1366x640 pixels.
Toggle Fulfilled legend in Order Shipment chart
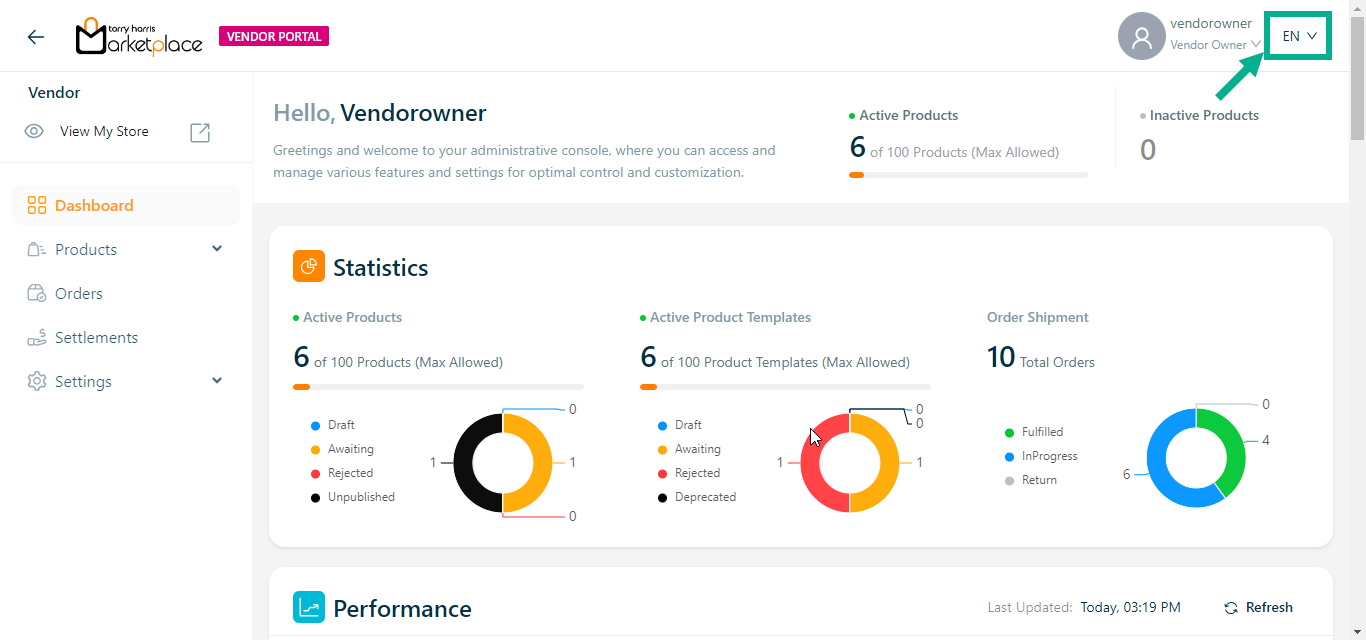click(x=1041, y=432)
